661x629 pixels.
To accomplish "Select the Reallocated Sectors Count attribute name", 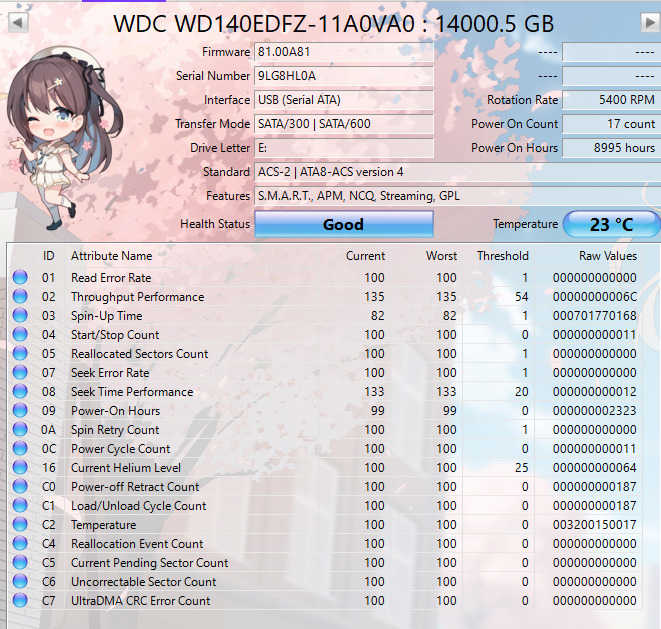I will click(x=140, y=354).
